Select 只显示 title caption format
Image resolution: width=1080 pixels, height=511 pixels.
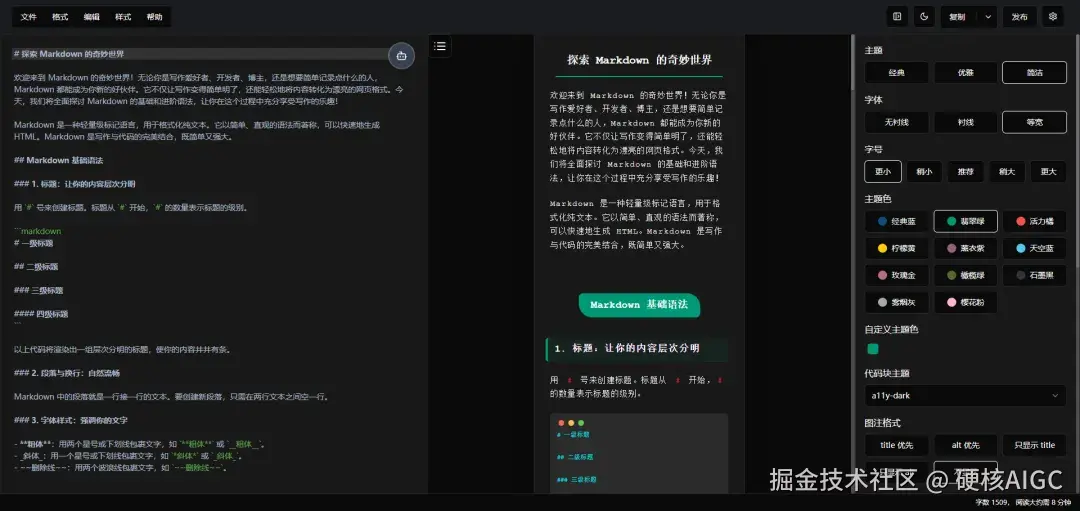(1034, 445)
